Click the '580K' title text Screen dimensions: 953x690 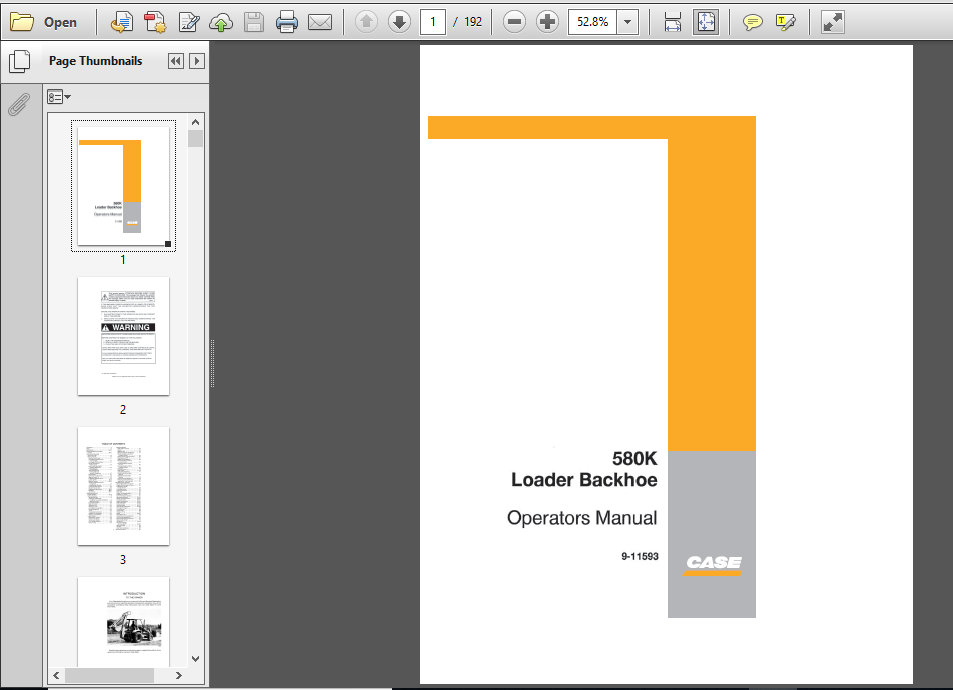click(635, 458)
